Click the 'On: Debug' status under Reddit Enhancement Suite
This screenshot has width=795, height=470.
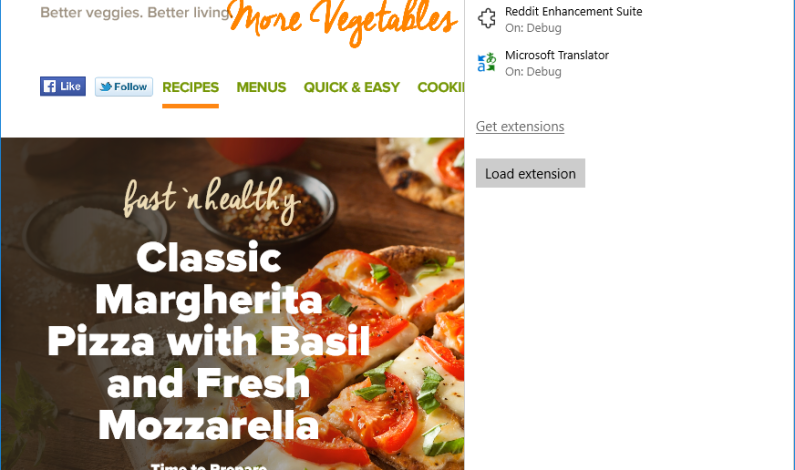533,28
